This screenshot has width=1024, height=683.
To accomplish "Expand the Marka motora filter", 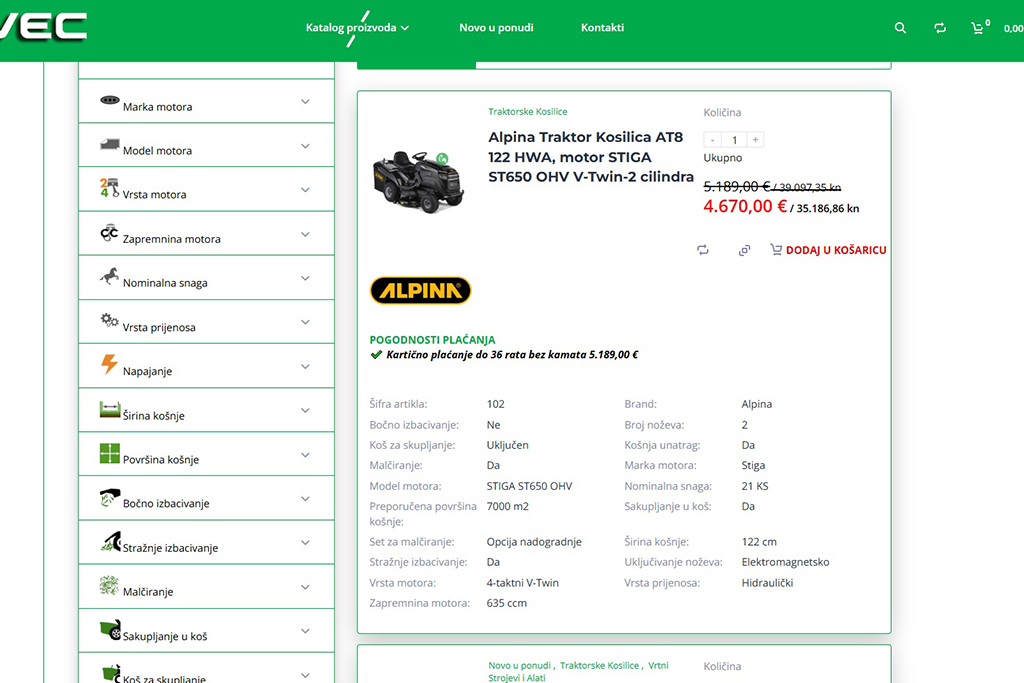I will 305,102.
